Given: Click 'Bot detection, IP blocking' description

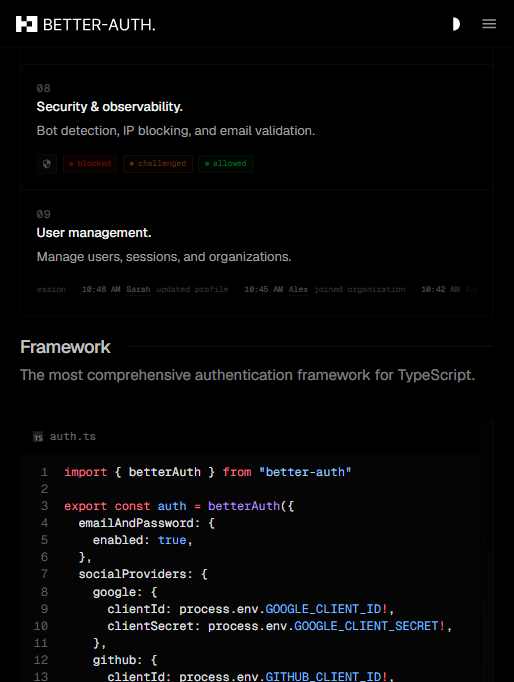Looking at the screenshot, I should coord(176,130).
